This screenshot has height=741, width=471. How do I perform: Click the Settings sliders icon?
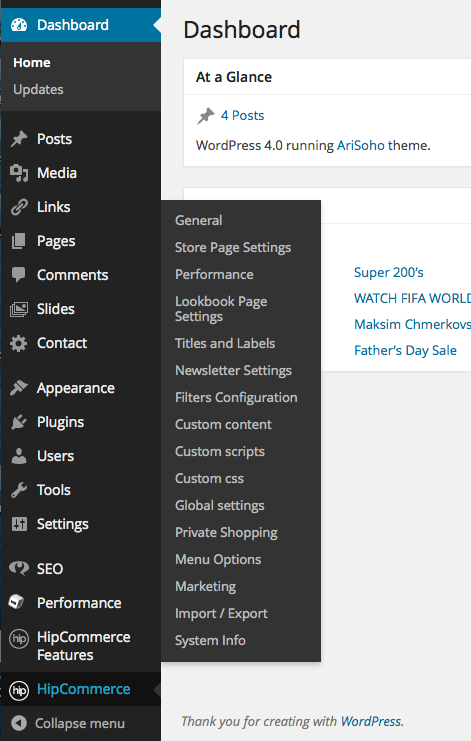19,524
